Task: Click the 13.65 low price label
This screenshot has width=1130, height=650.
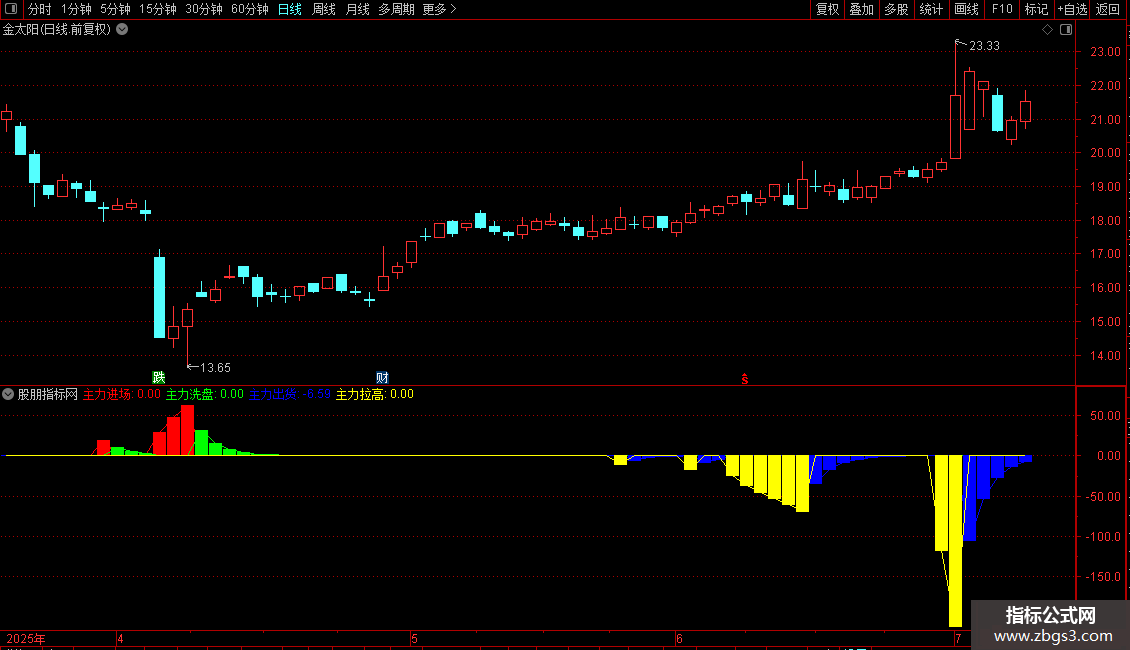Action: (x=215, y=368)
